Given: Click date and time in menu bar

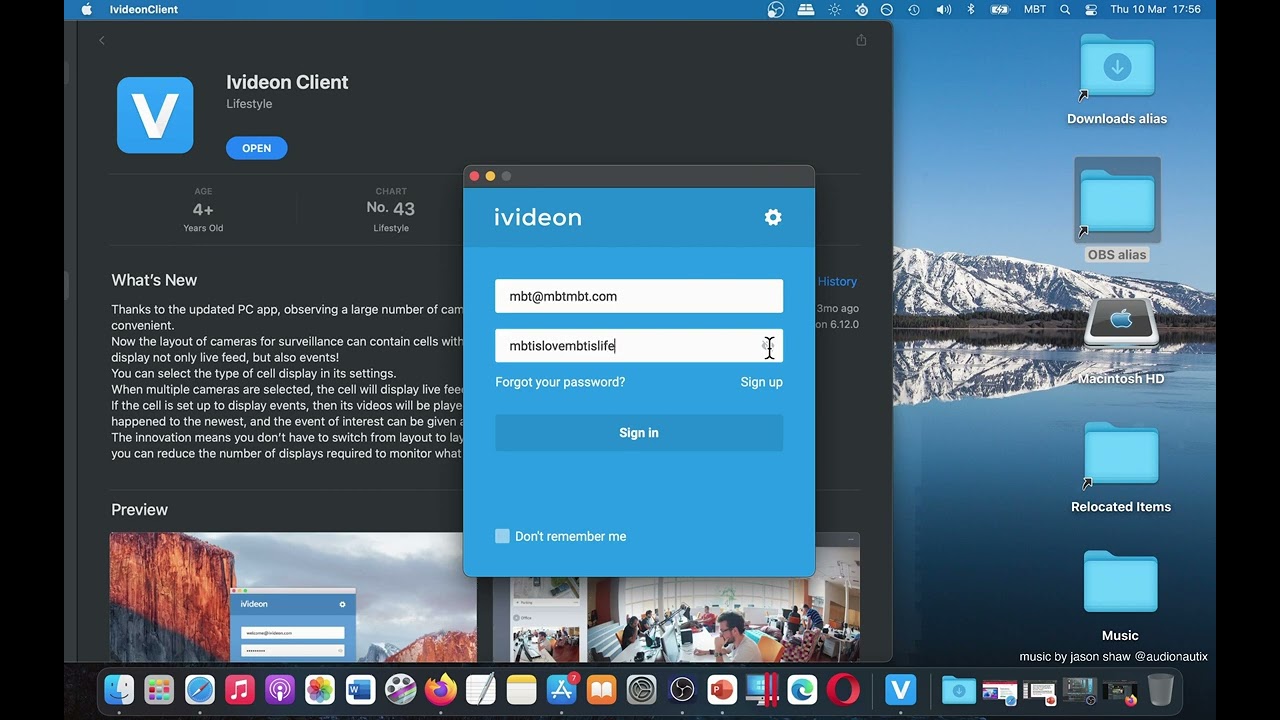Looking at the screenshot, I should [1156, 9].
